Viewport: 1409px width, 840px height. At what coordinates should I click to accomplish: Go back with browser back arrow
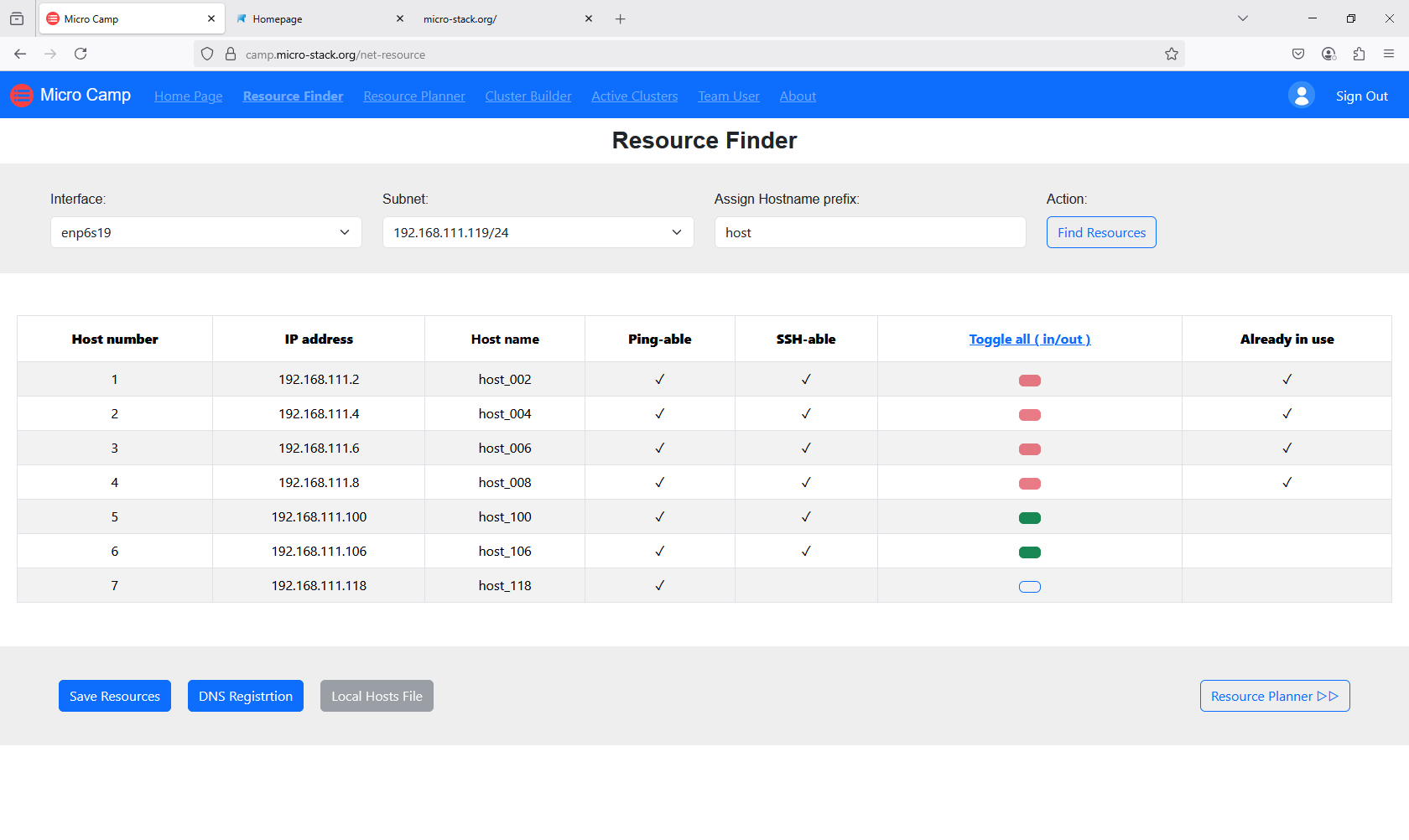pyautogui.click(x=20, y=54)
